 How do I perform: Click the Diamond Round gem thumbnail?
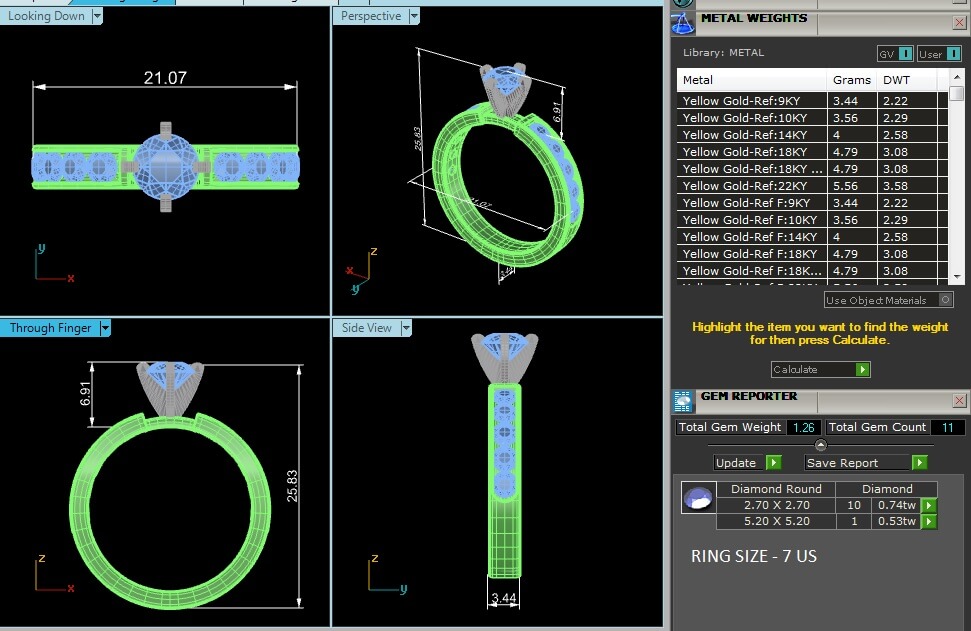(x=699, y=497)
